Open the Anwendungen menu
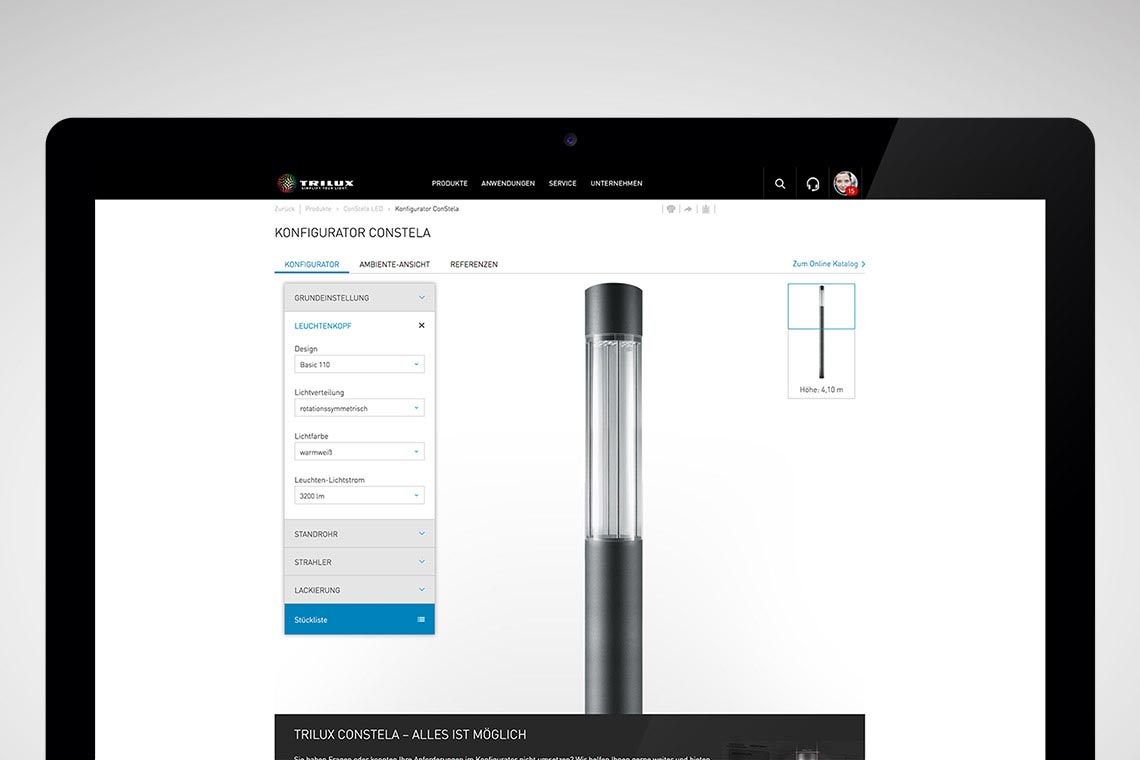This screenshot has width=1140, height=760. [507, 183]
